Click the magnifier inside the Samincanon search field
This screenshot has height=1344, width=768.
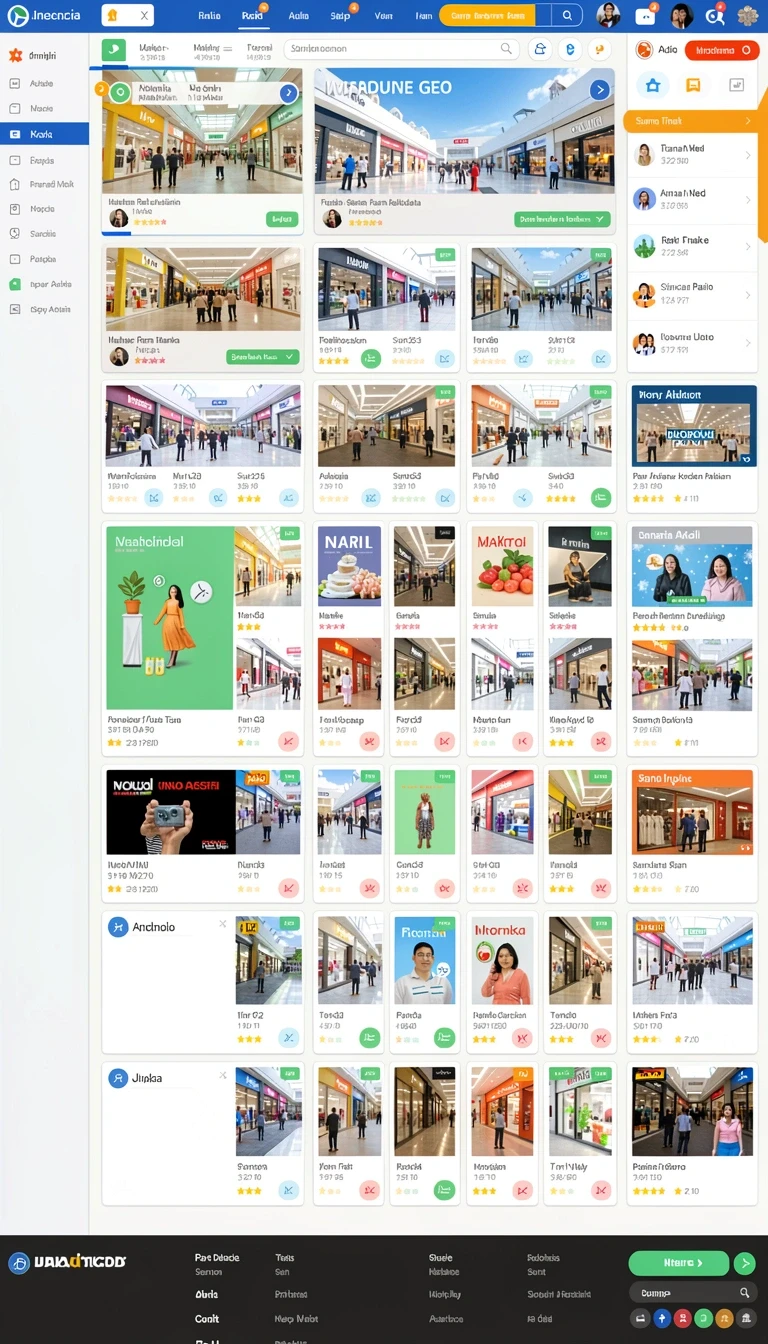506,48
